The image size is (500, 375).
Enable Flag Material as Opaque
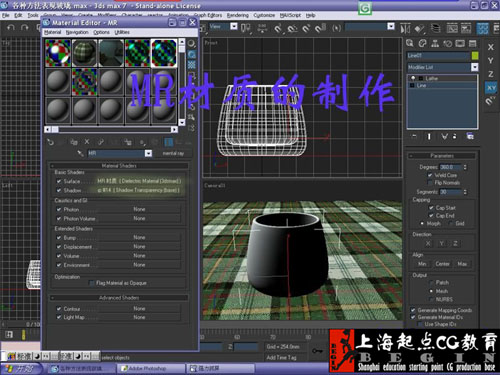(92, 283)
